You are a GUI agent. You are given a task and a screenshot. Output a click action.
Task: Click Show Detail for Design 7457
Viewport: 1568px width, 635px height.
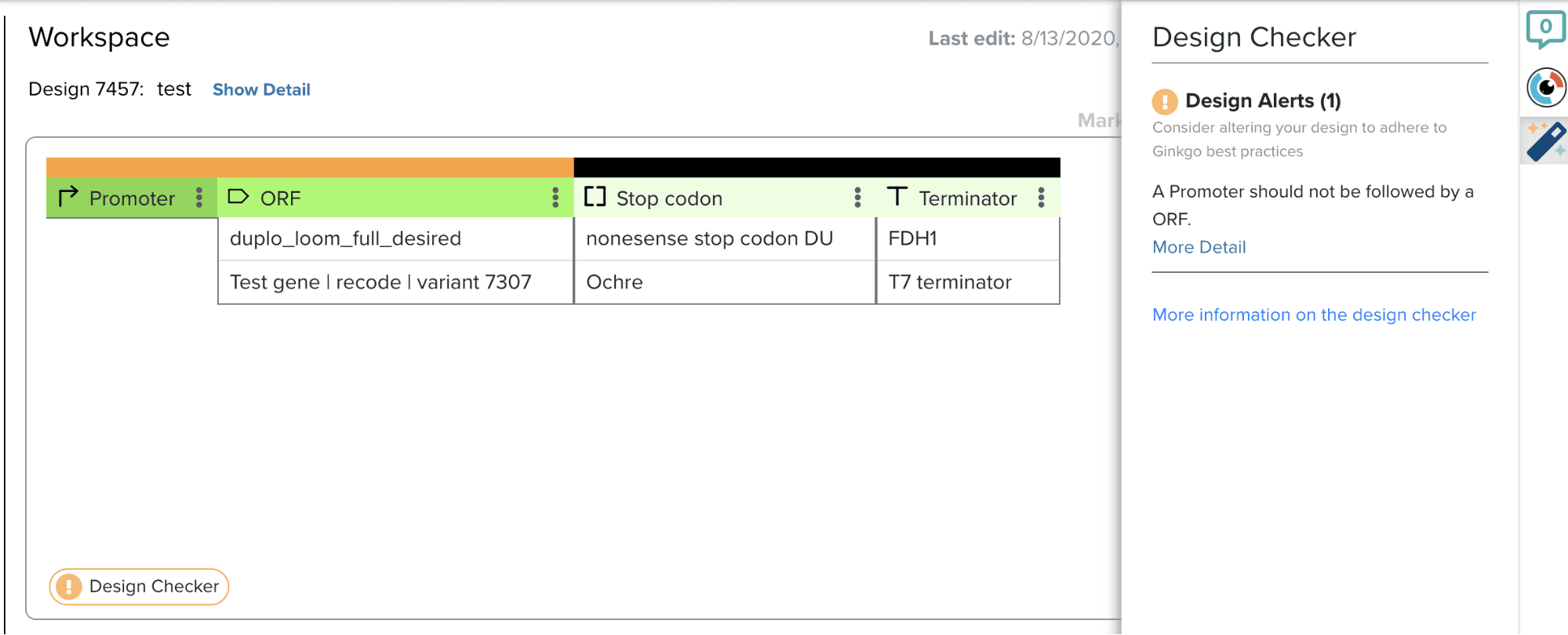pyautogui.click(x=261, y=89)
